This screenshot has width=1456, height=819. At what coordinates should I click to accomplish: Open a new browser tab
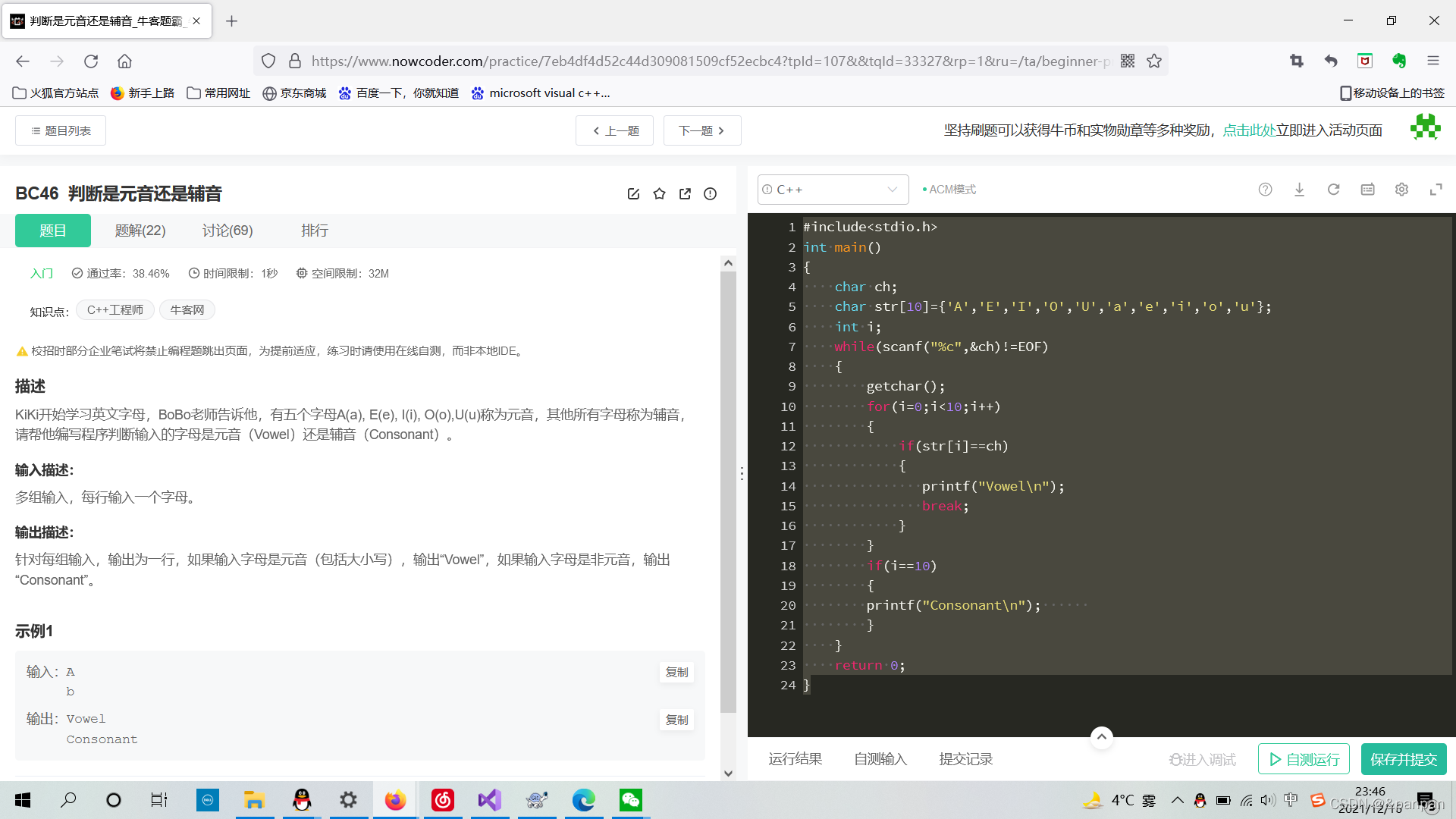click(232, 21)
